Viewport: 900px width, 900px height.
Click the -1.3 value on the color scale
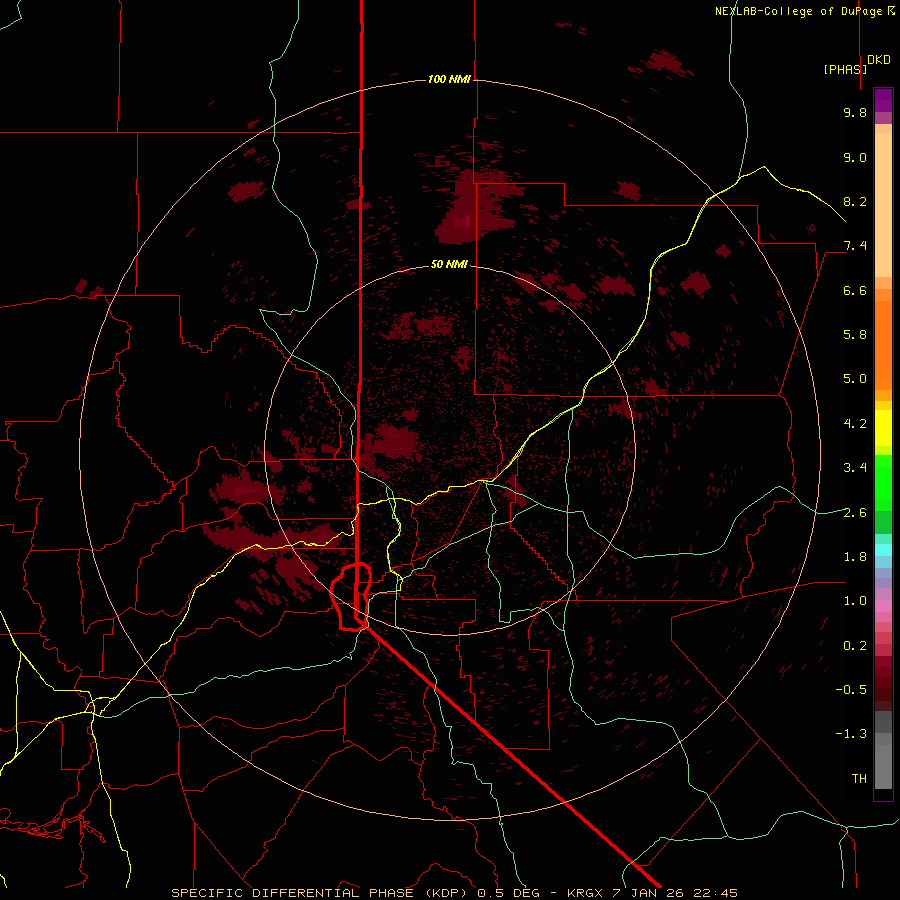(851, 734)
